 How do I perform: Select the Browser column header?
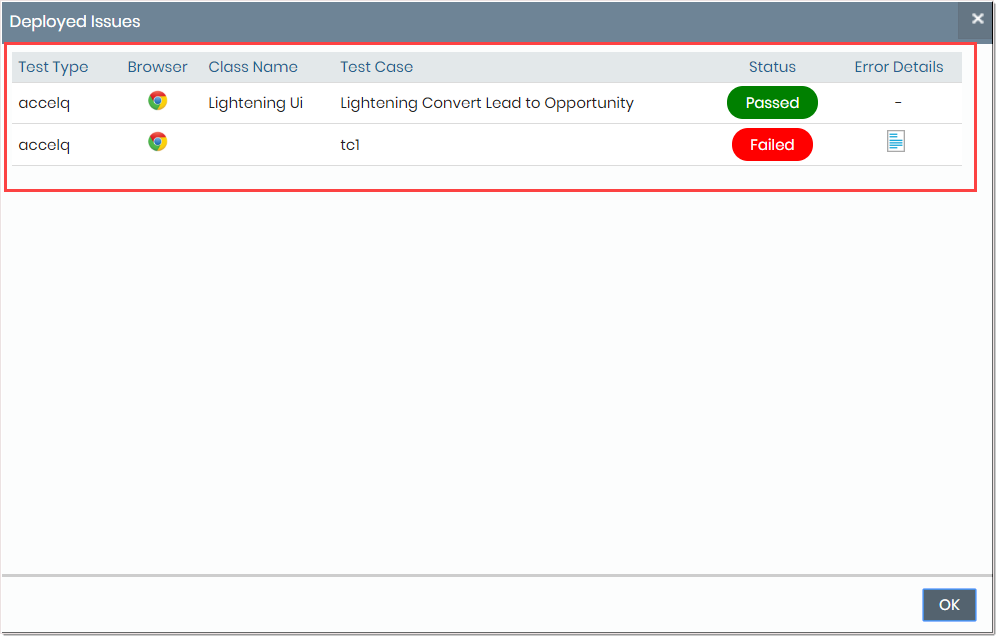pyautogui.click(x=157, y=67)
